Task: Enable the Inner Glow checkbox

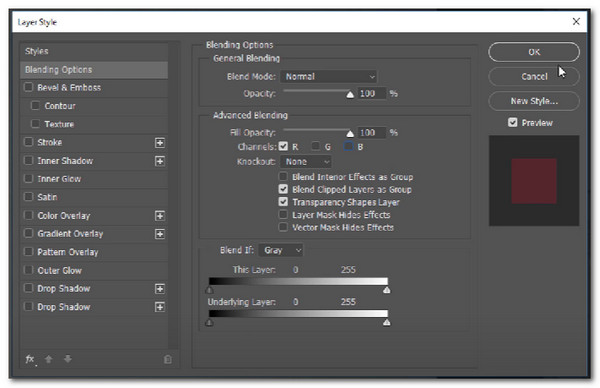Action: (28, 179)
